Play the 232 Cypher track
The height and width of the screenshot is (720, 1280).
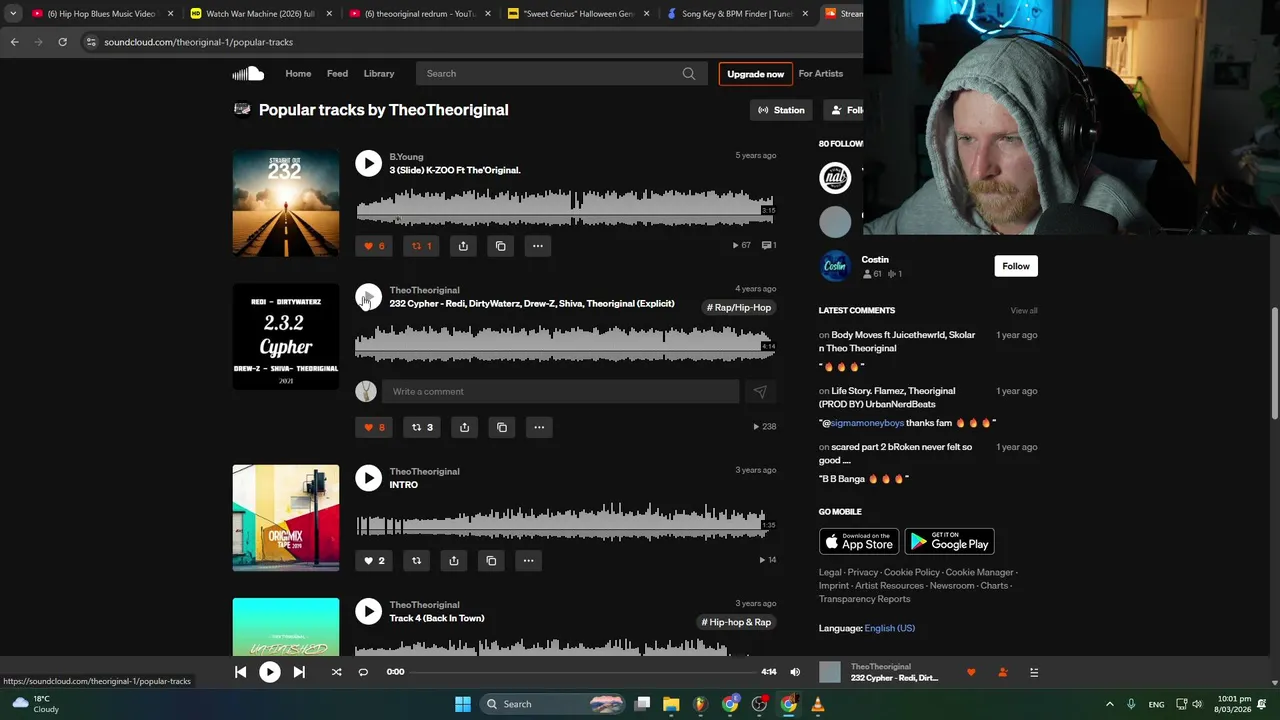[x=368, y=297]
